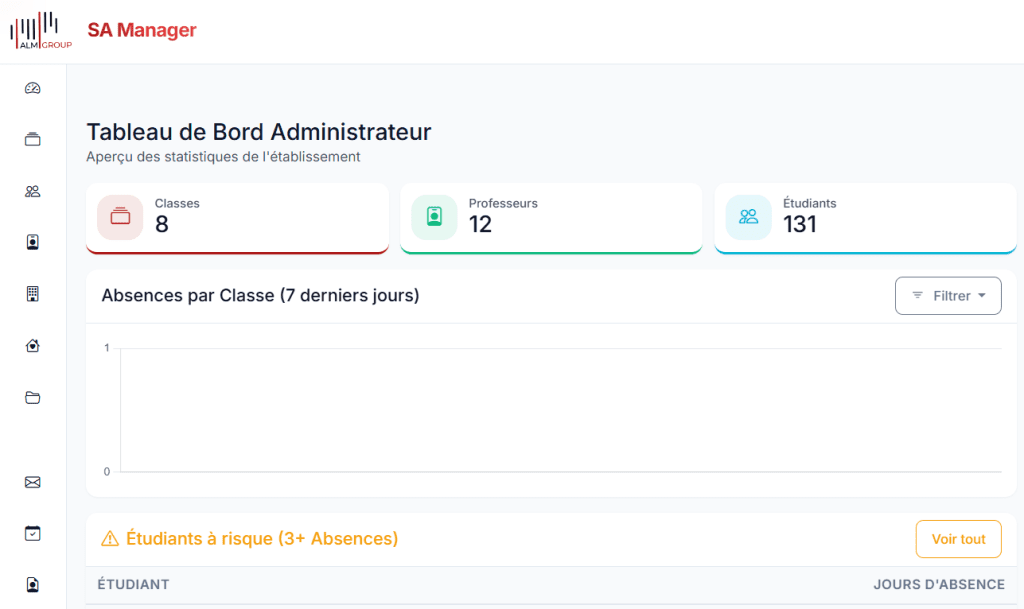
Task: Open the dashboard speedometer icon in sidebar
Action: [x=33, y=88]
